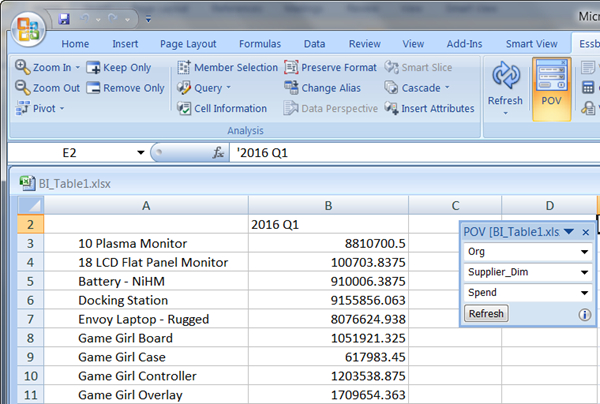Click the Save icon in Quick Access Toolbar
Screen dimensions: 600x404
(x=64, y=18)
